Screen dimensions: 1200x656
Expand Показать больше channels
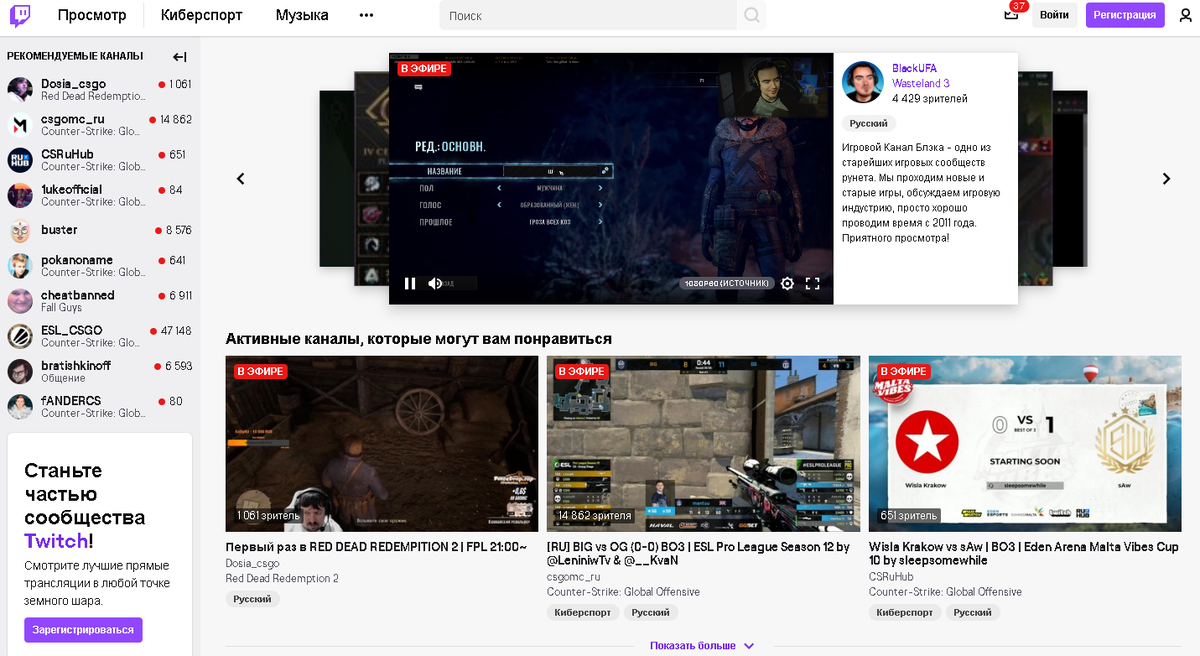(702, 646)
